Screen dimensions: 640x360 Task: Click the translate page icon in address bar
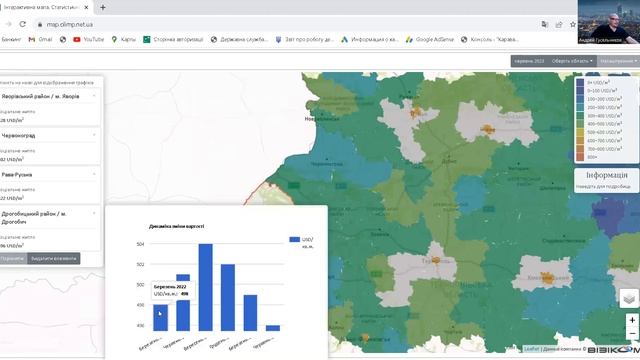coord(544,24)
